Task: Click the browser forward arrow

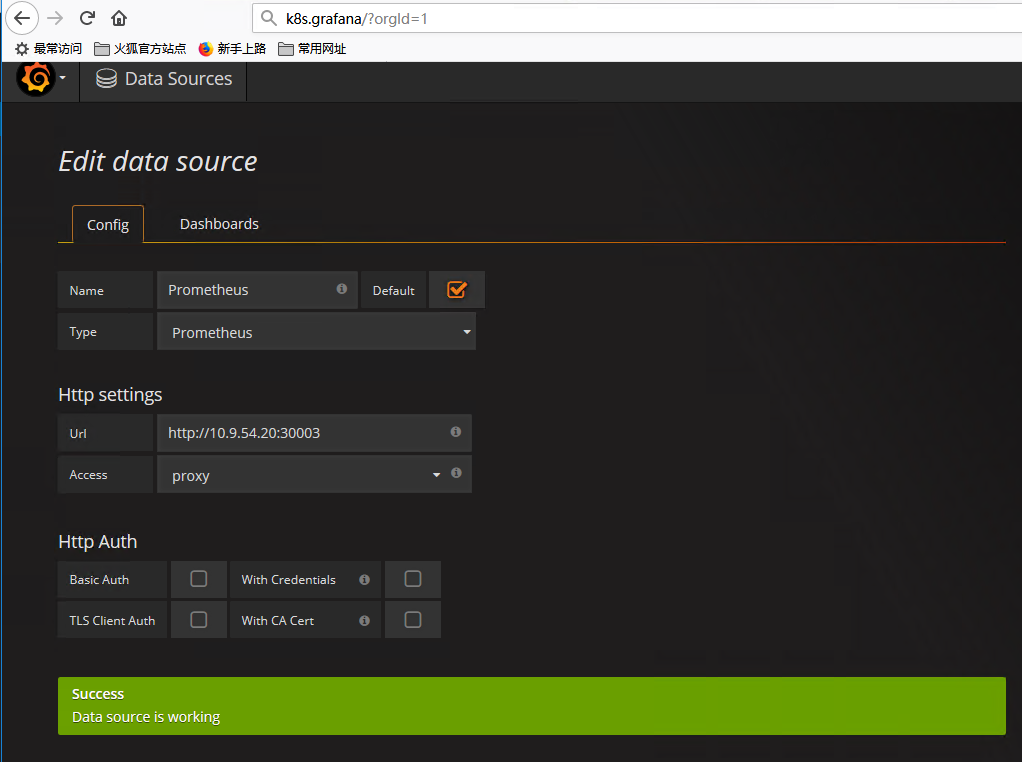Action: [55, 18]
